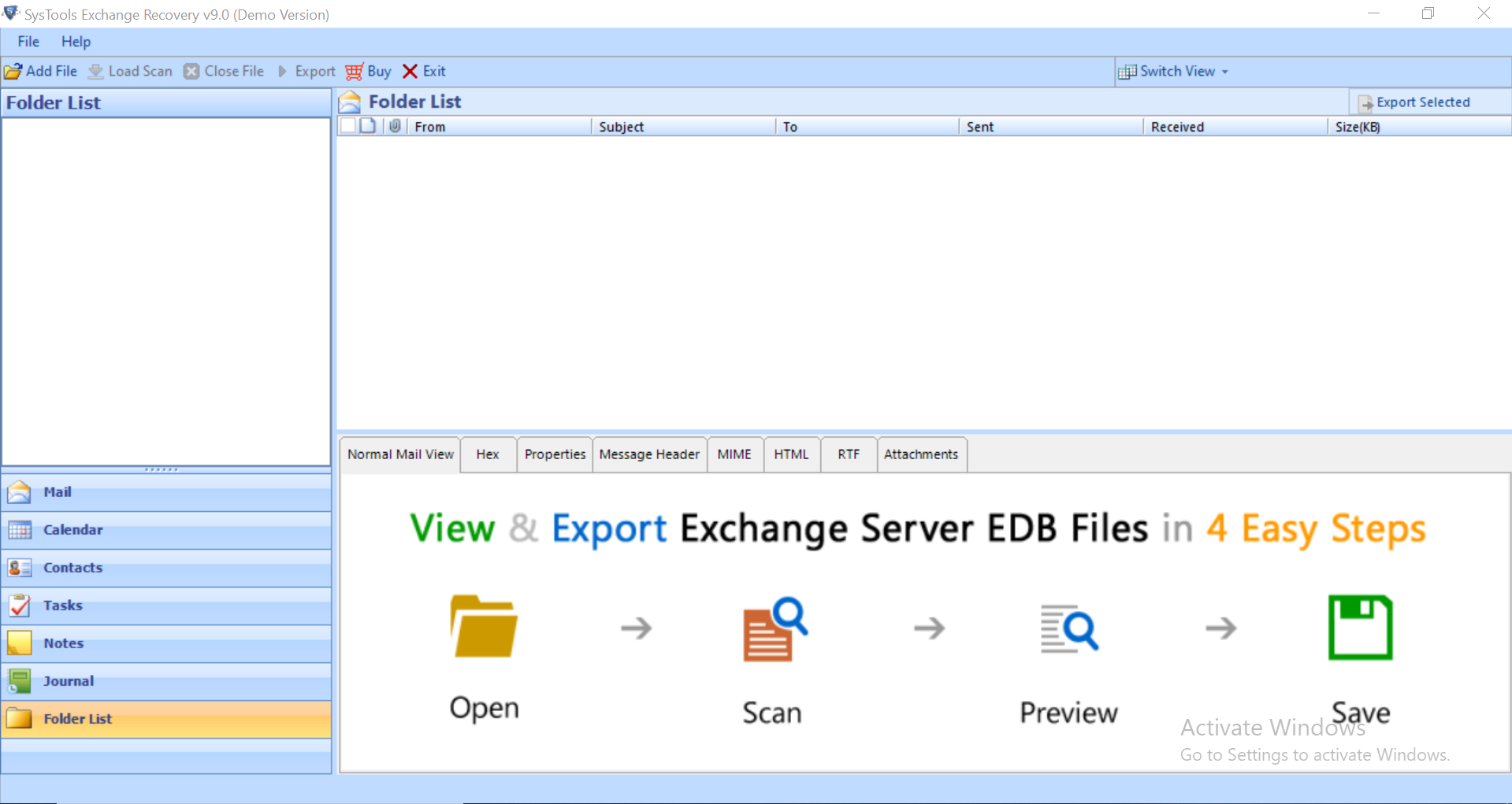1512x804 pixels.
Task: Click the Notes yellow icon in sidebar
Action: (20, 643)
